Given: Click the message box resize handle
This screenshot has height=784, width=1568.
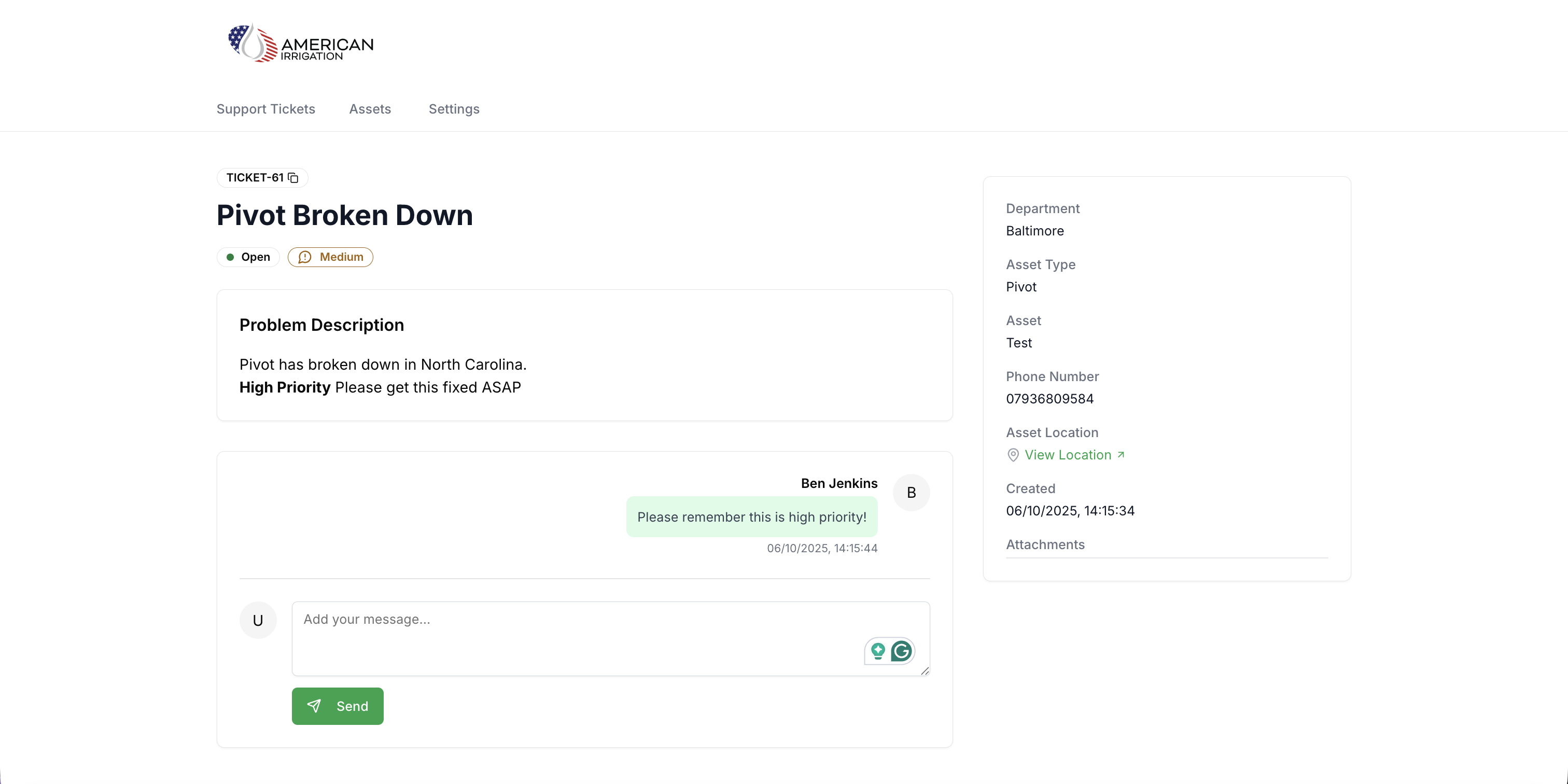Looking at the screenshot, I should (925, 671).
